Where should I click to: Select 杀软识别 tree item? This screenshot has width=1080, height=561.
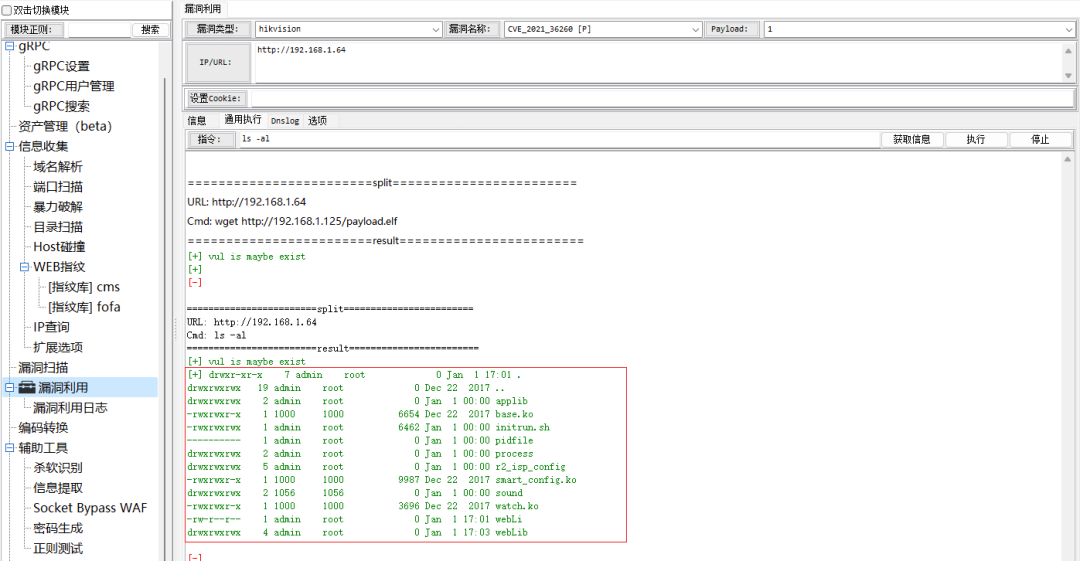click(58, 468)
